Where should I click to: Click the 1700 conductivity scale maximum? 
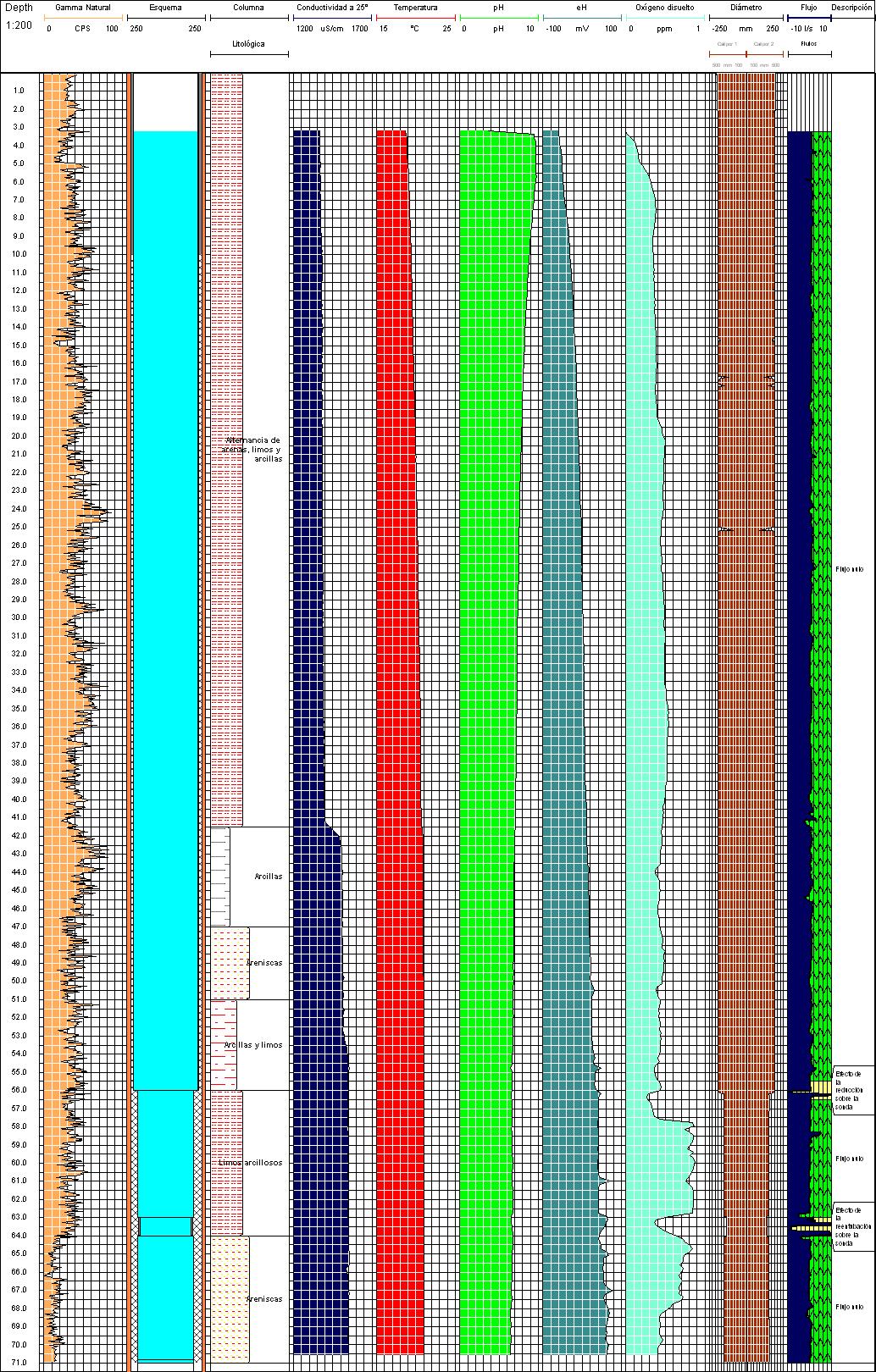[x=360, y=29]
